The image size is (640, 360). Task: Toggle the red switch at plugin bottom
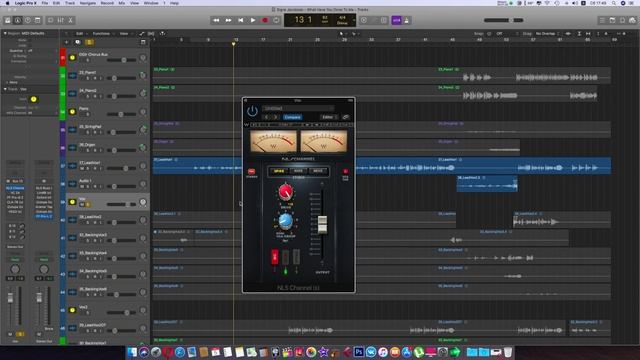pos(275,257)
